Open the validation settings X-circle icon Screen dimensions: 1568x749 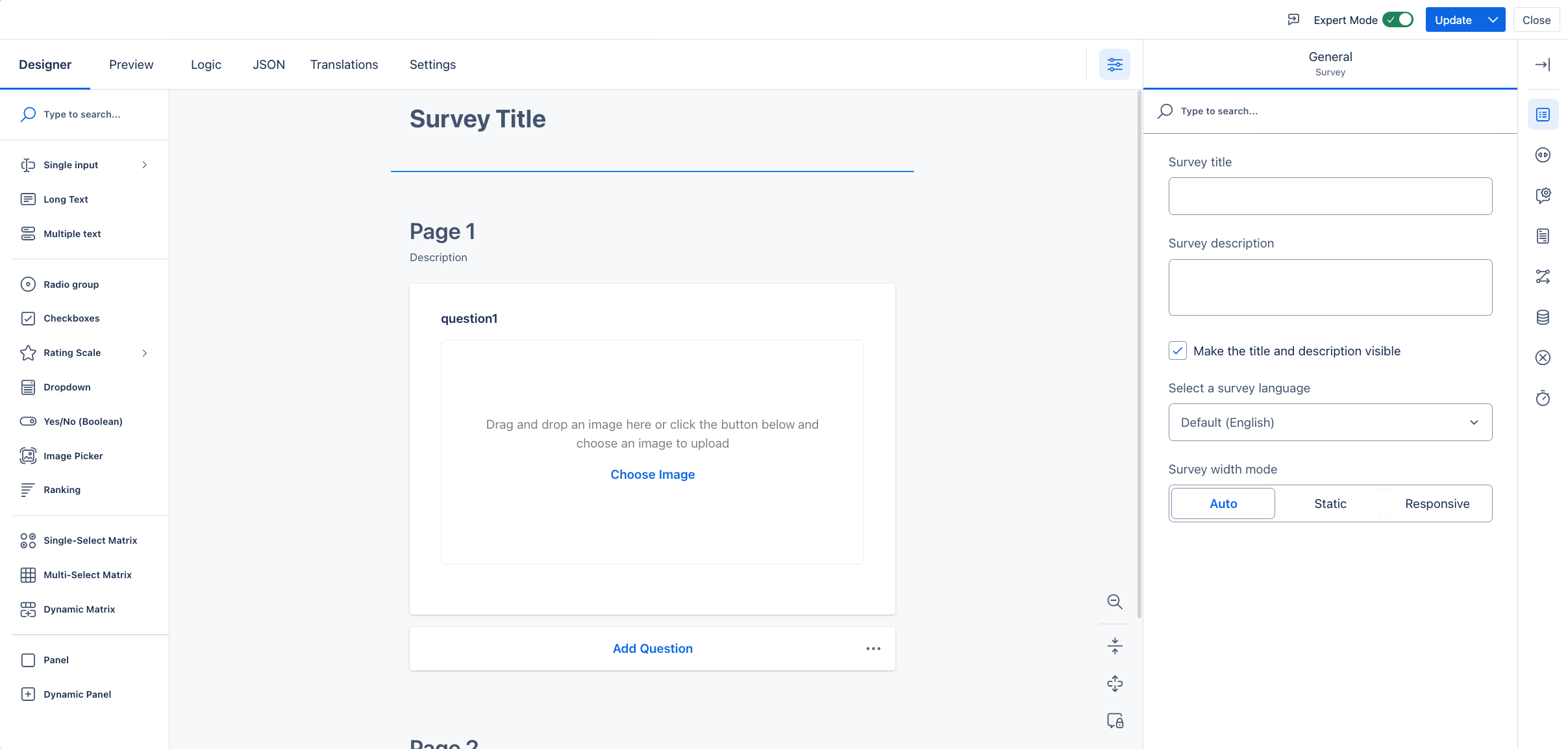pos(1542,357)
